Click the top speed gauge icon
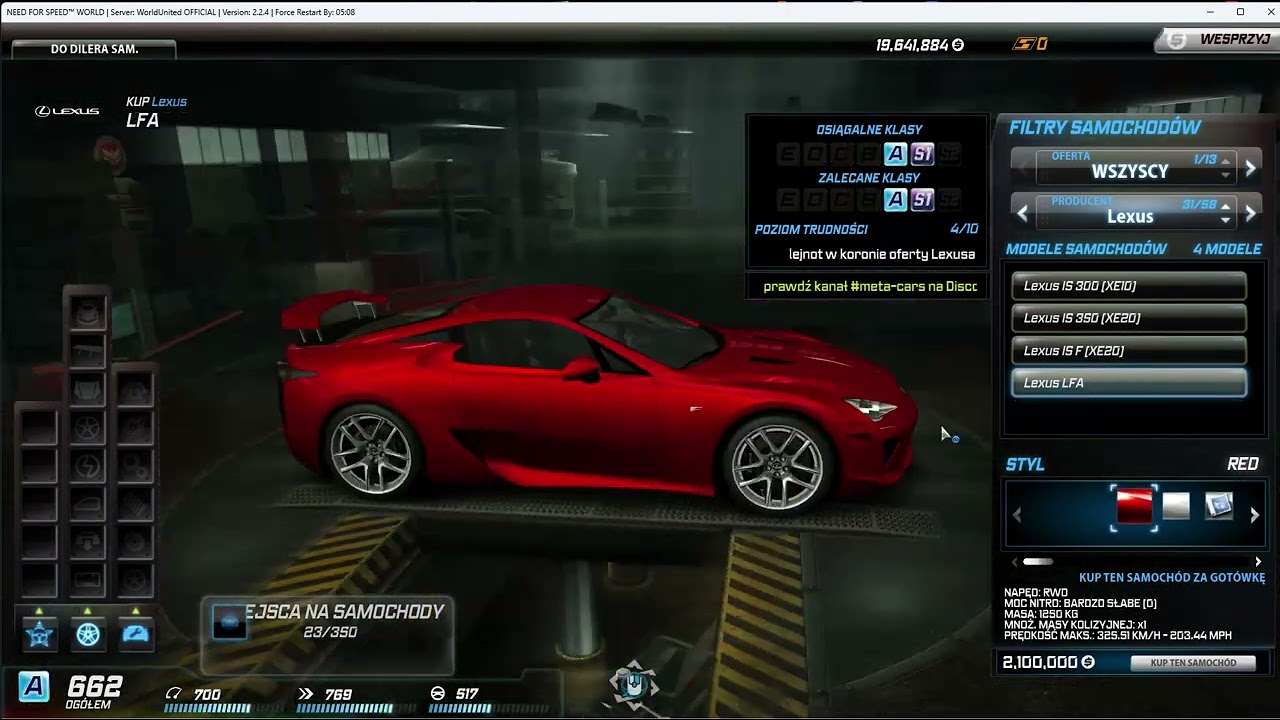The width and height of the screenshot is (1280, 720). (x=174, y=693)
